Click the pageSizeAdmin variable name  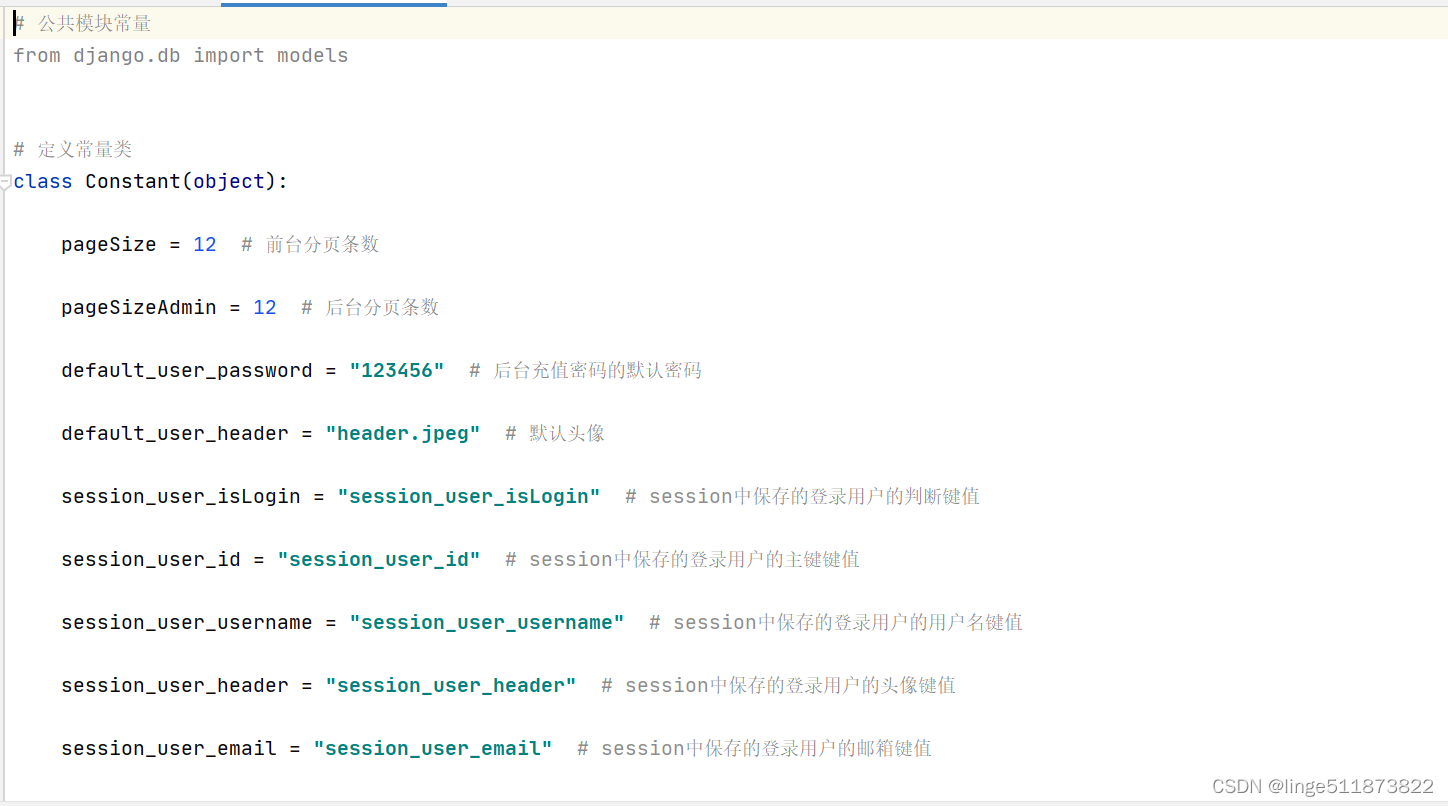[138, 306]
